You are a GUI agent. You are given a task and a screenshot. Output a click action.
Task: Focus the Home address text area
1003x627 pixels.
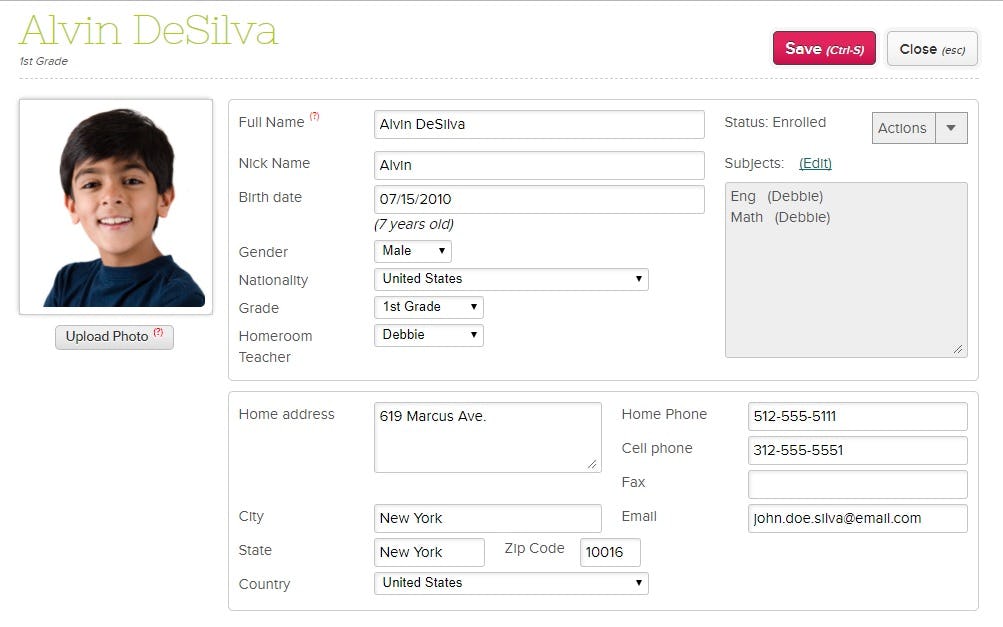click(487, 437)
